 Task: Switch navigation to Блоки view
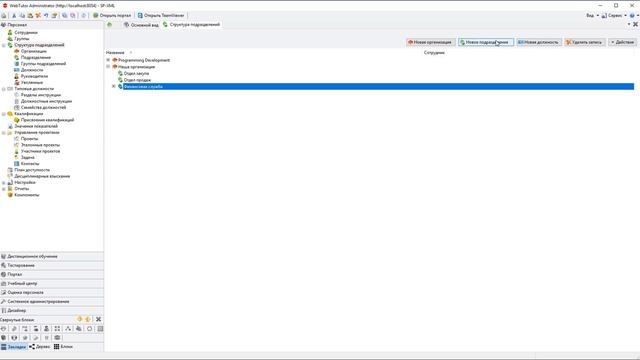pyautogui.click(x=63, y=347)
